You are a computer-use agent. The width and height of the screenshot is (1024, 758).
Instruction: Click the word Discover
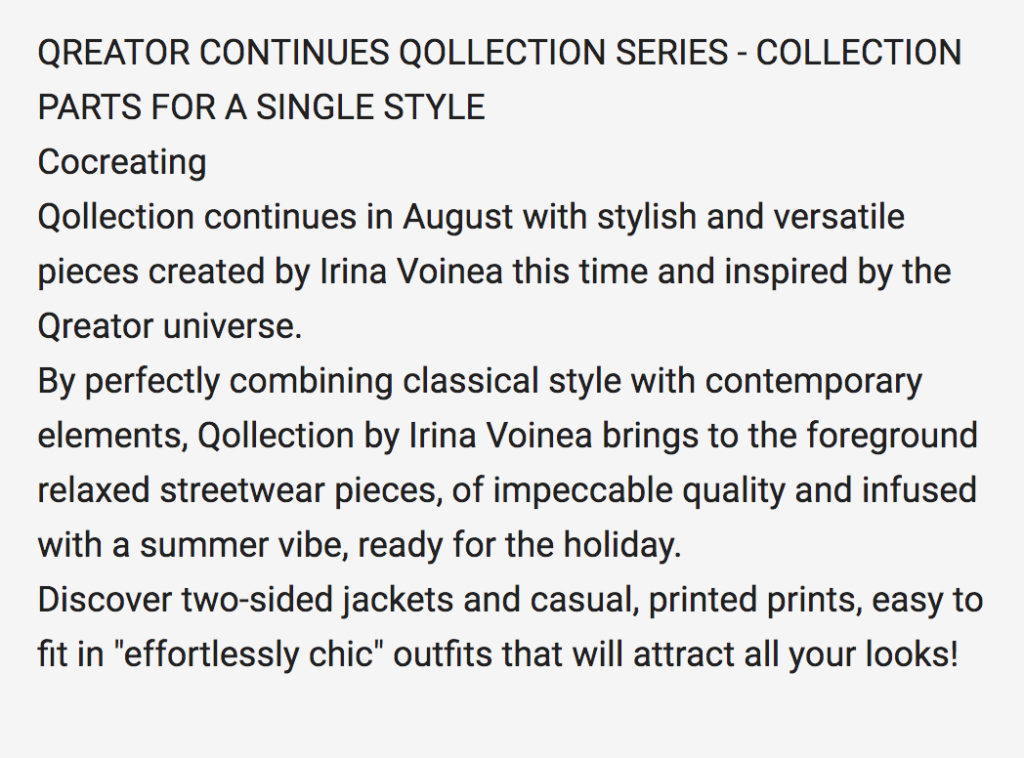click(105, 600)
